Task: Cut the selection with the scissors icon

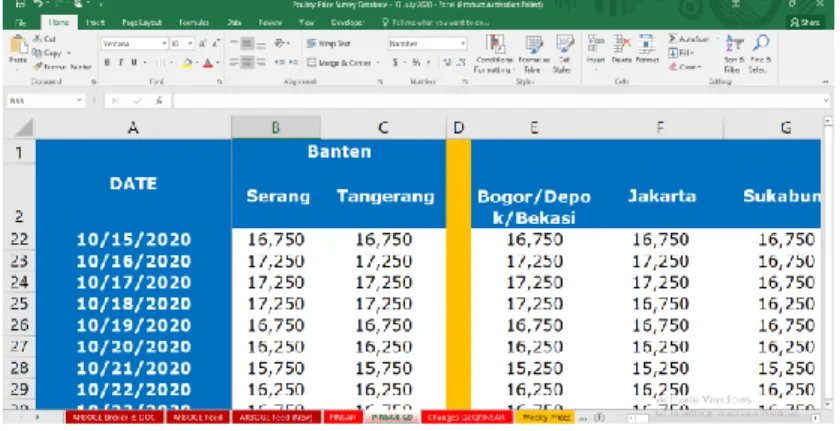Action: point(38,39)
